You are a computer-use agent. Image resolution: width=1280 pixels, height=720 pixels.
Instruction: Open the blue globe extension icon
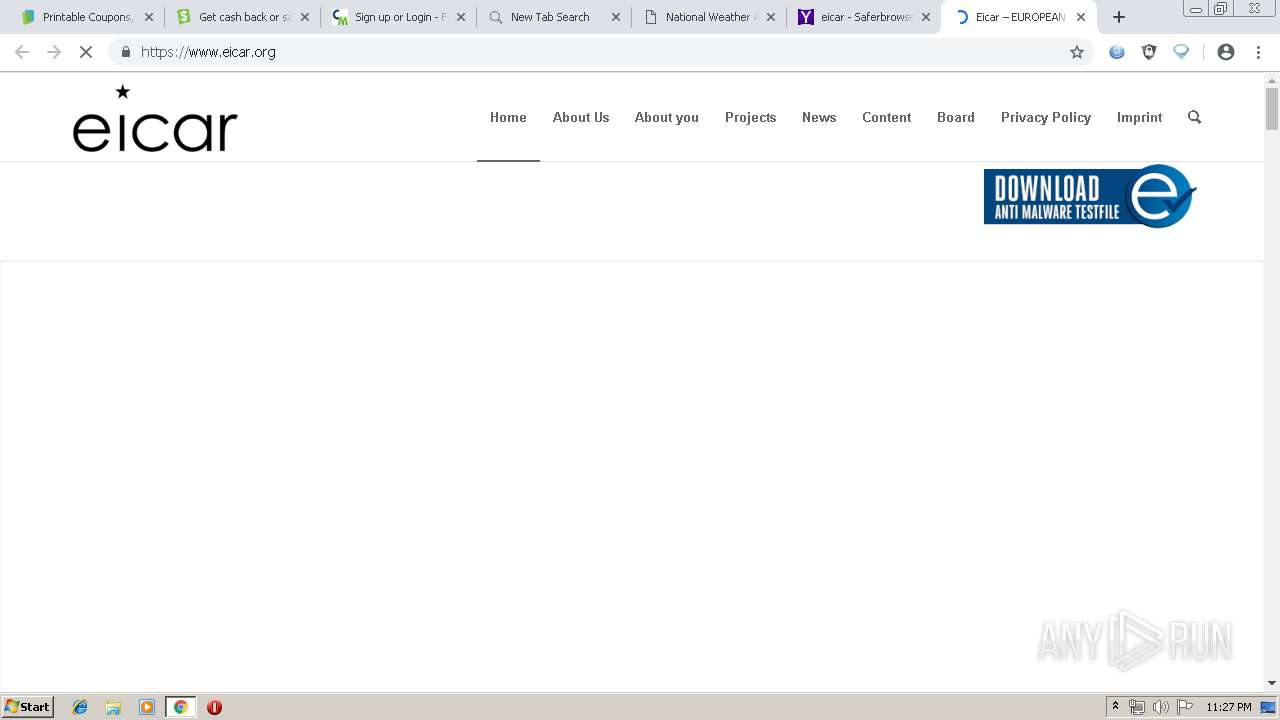(x=1117, y=52)
